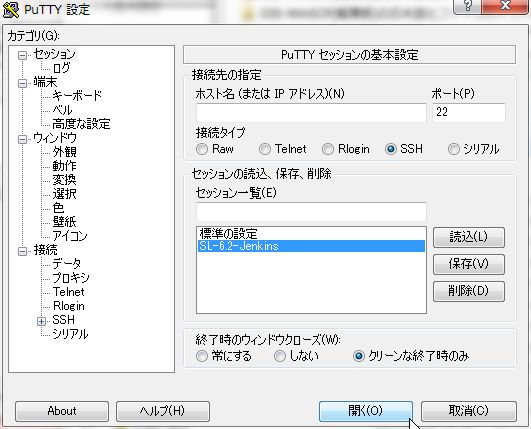
Task: Open the 外観 category
Action: coord(64,152)
